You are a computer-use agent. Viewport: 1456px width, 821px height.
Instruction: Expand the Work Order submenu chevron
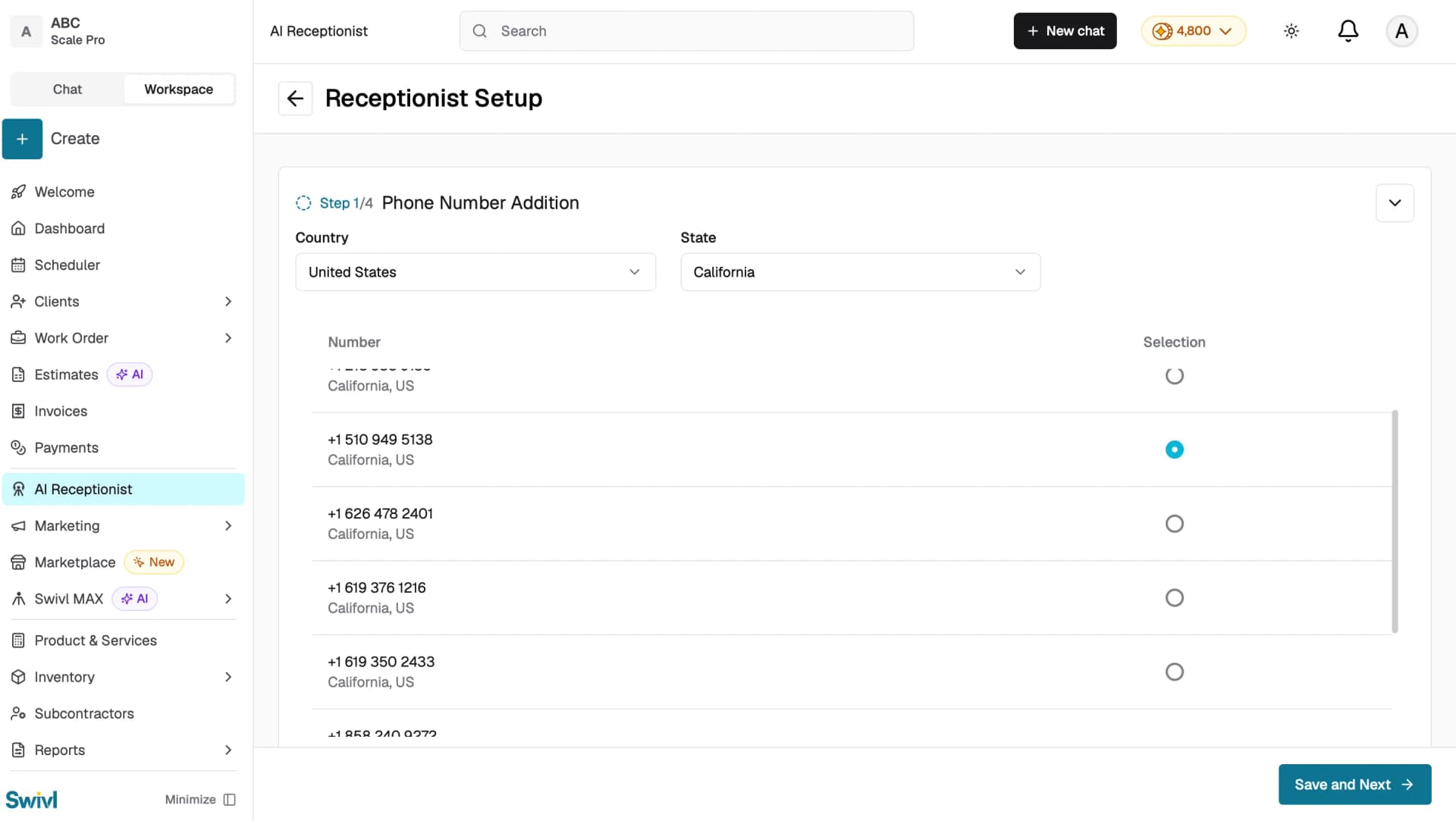pyautogui.click(x=228, y=338)
